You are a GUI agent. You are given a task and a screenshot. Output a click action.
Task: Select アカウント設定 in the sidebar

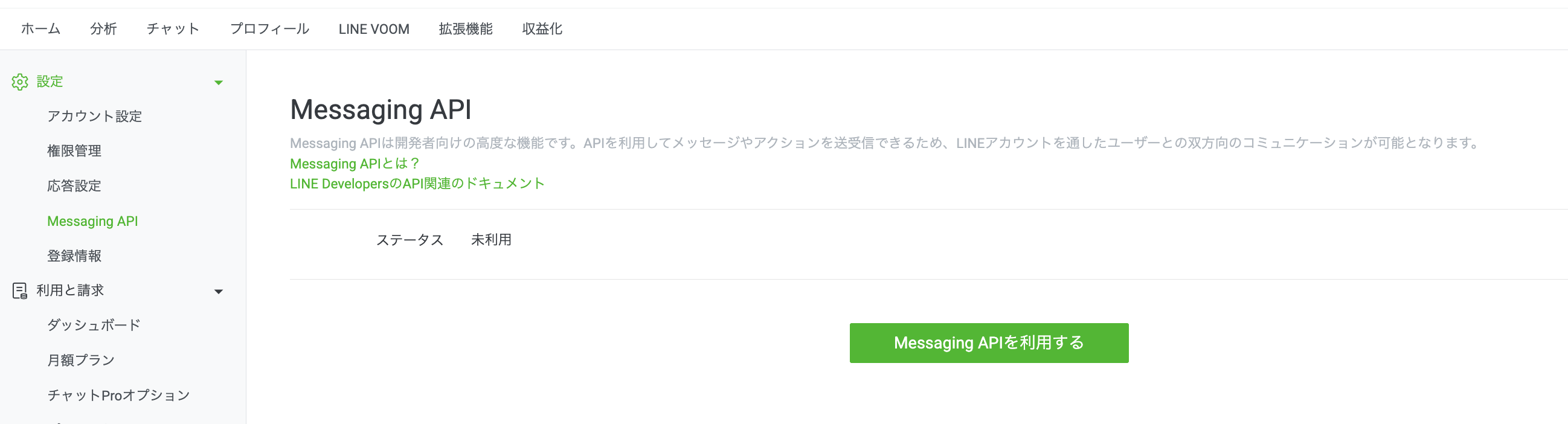point(94,116)
